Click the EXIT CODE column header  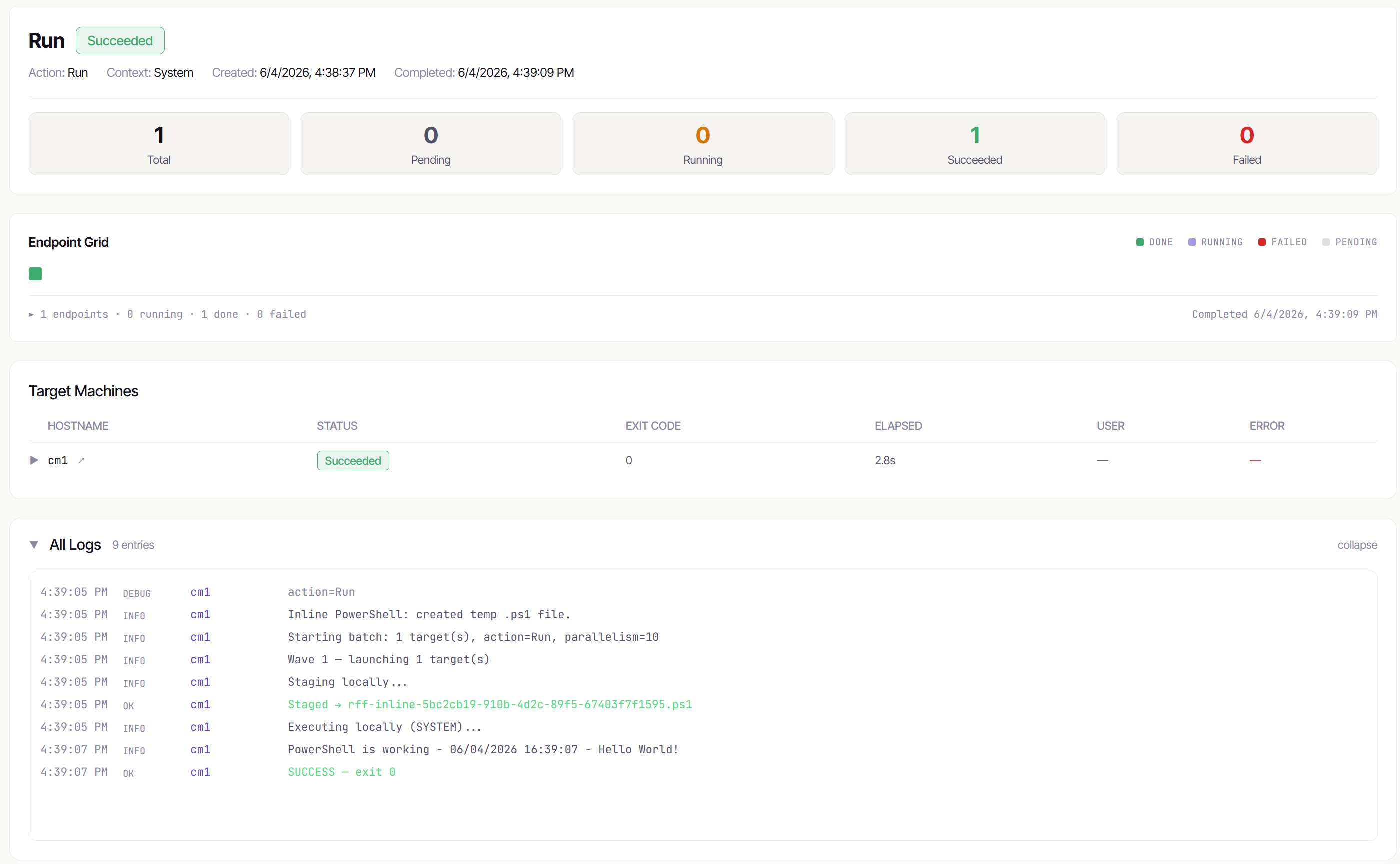(653, 426)
